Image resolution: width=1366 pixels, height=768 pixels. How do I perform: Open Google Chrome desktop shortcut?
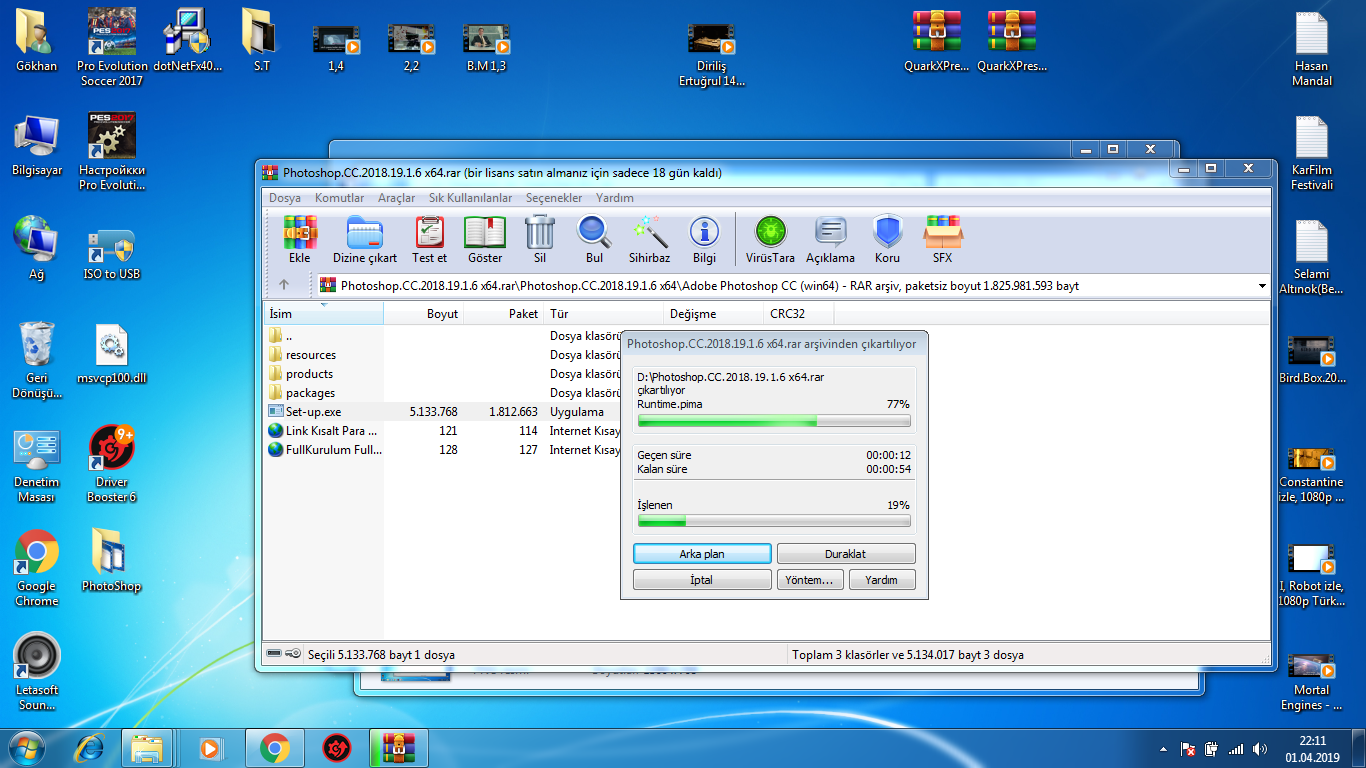click(37, 568)
